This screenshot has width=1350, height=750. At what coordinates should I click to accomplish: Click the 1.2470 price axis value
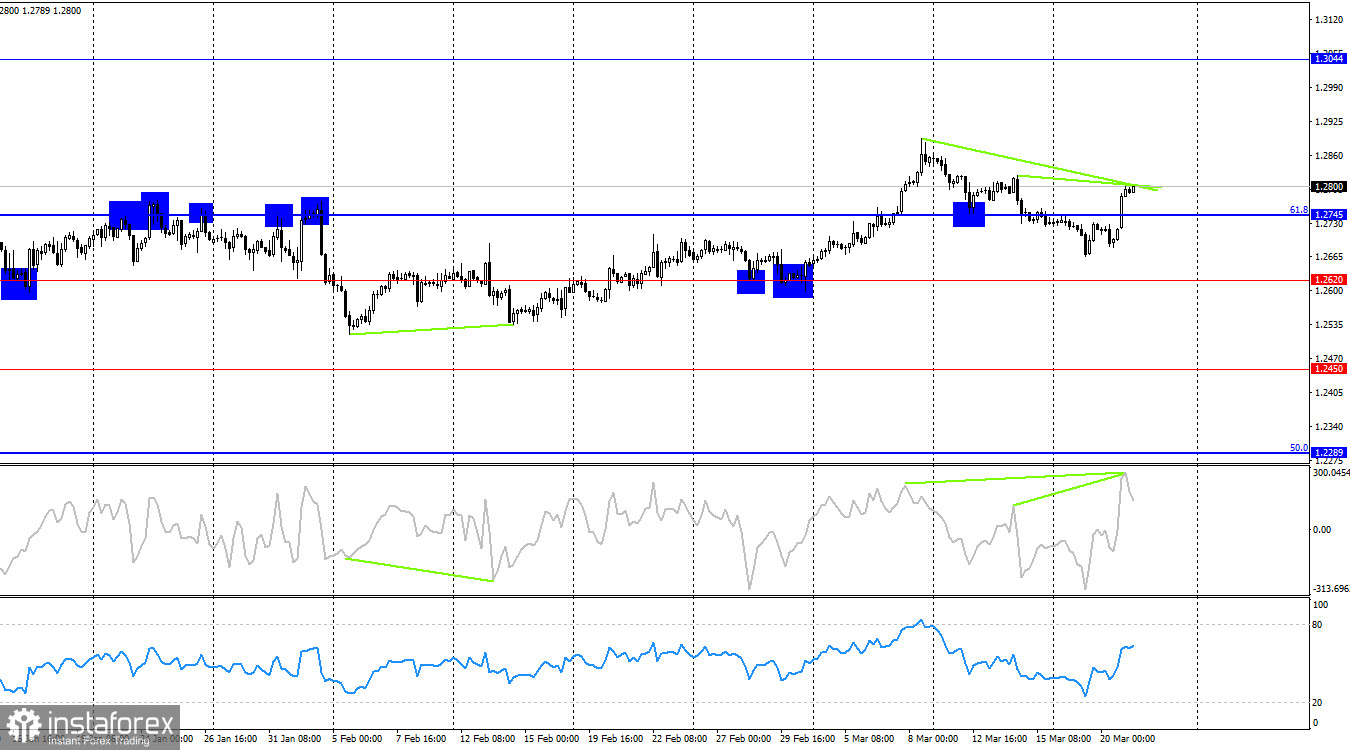pyautogui.click(x=1330, y=359)
